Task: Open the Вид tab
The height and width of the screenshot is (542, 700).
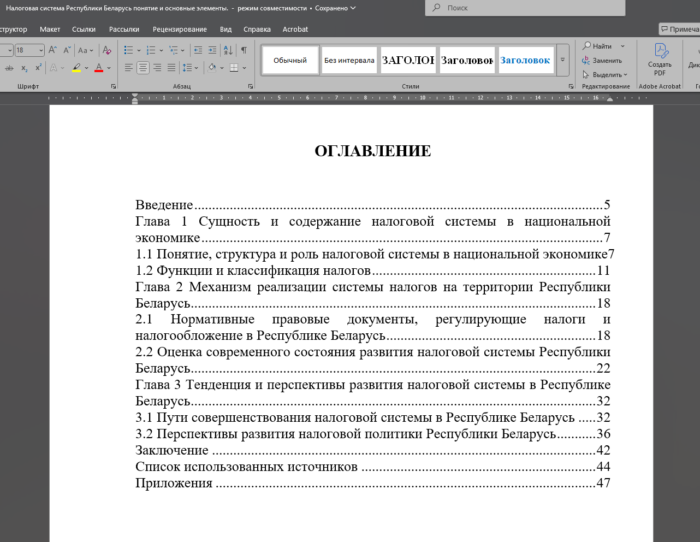Action: pos(225,29)
